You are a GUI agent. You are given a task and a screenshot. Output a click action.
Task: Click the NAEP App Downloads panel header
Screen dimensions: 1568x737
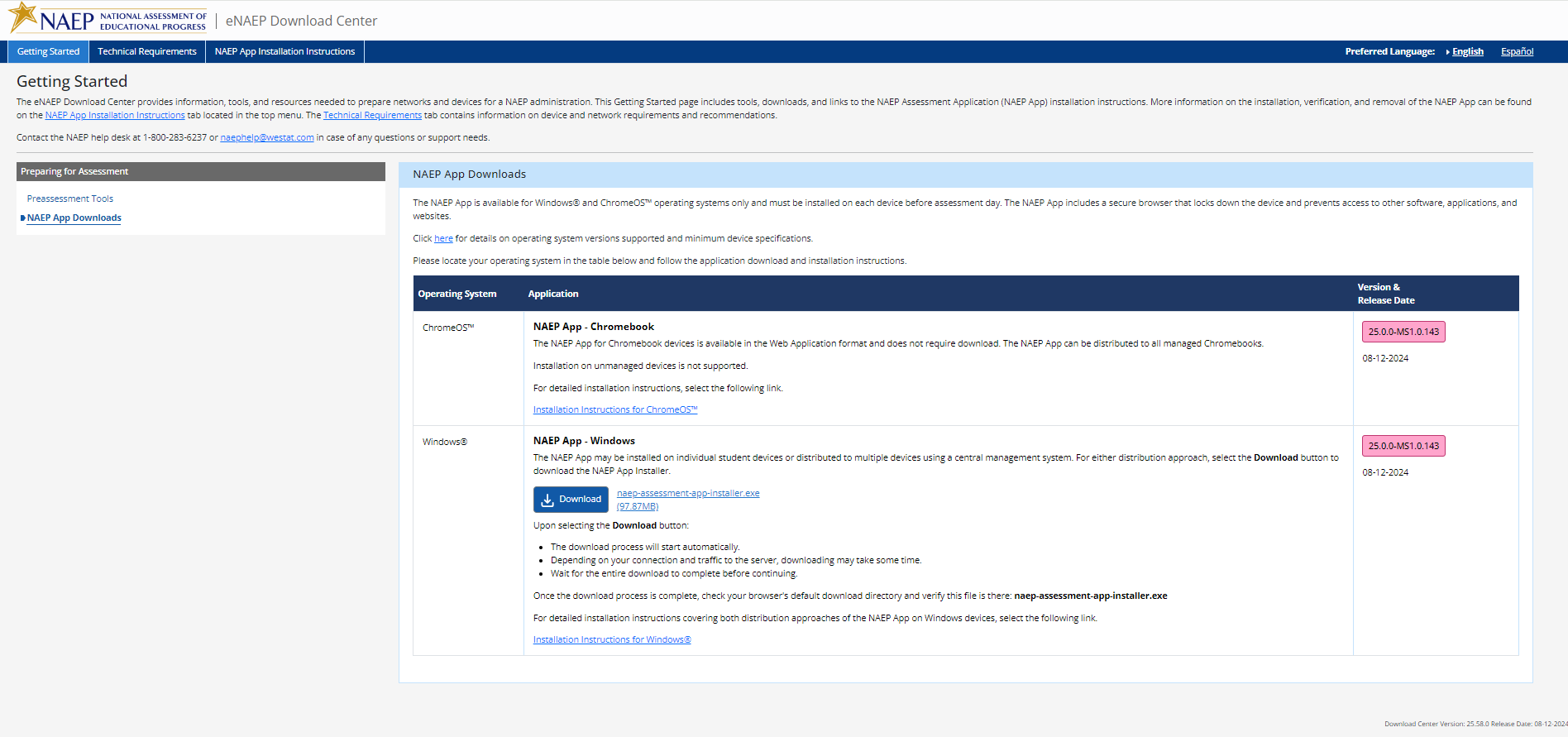click(966, 175)
